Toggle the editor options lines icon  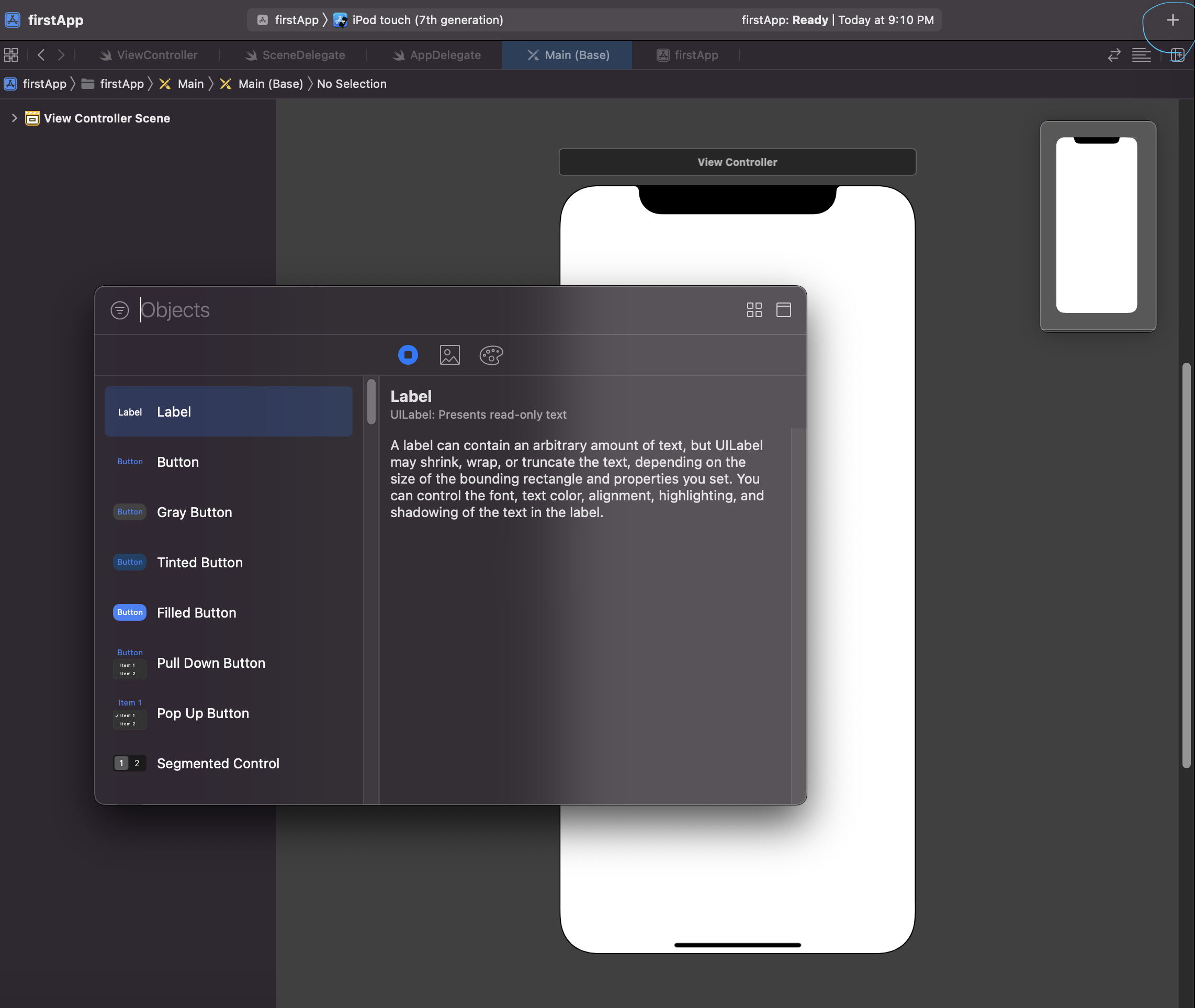click(1141, 55)
